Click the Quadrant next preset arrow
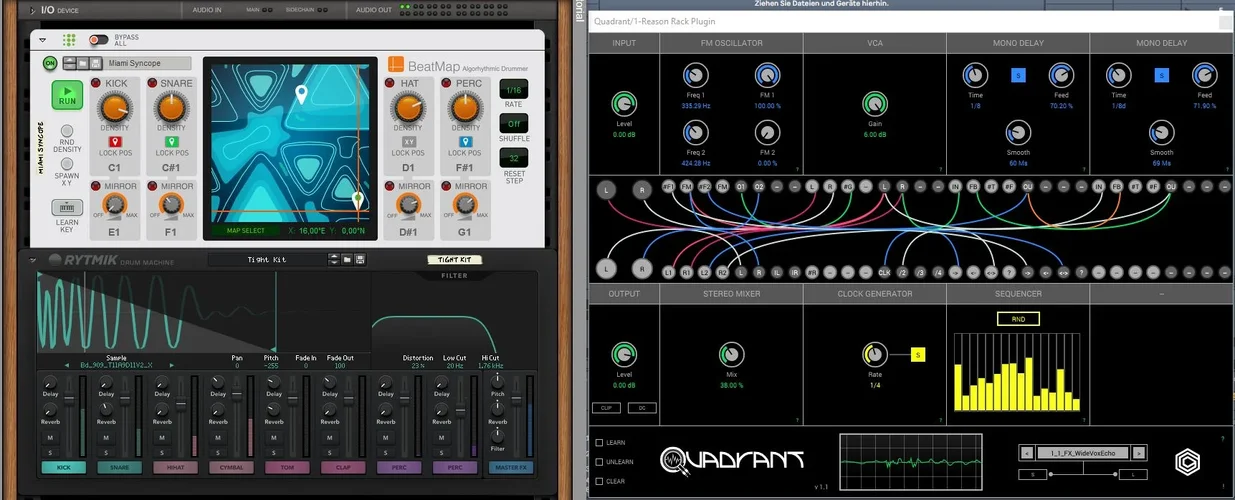Screen dimensions: 1235x500 point(1139,453)
